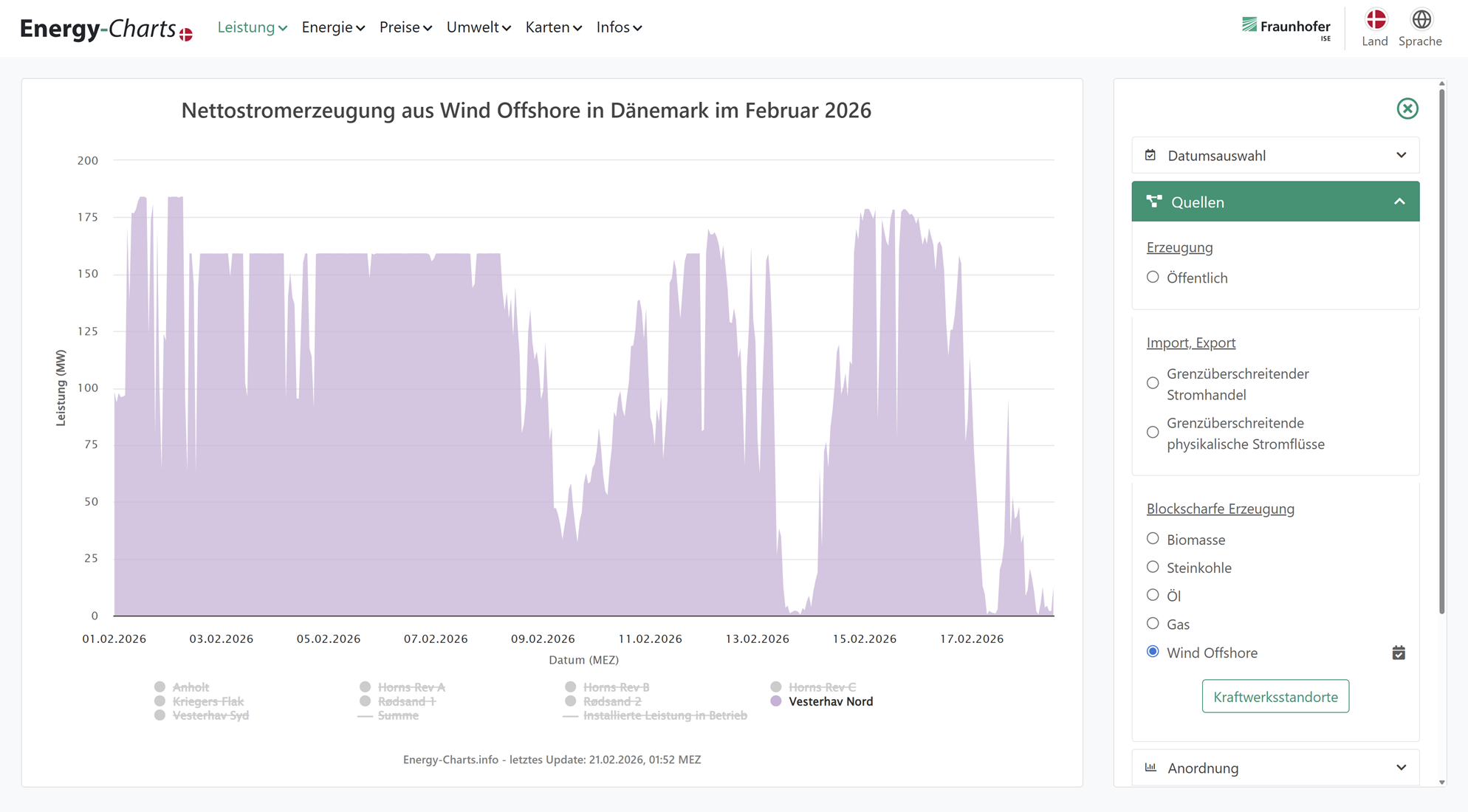
Task: Click the Fraunhofer ISE logo
Action: (x=1286, y=27)
